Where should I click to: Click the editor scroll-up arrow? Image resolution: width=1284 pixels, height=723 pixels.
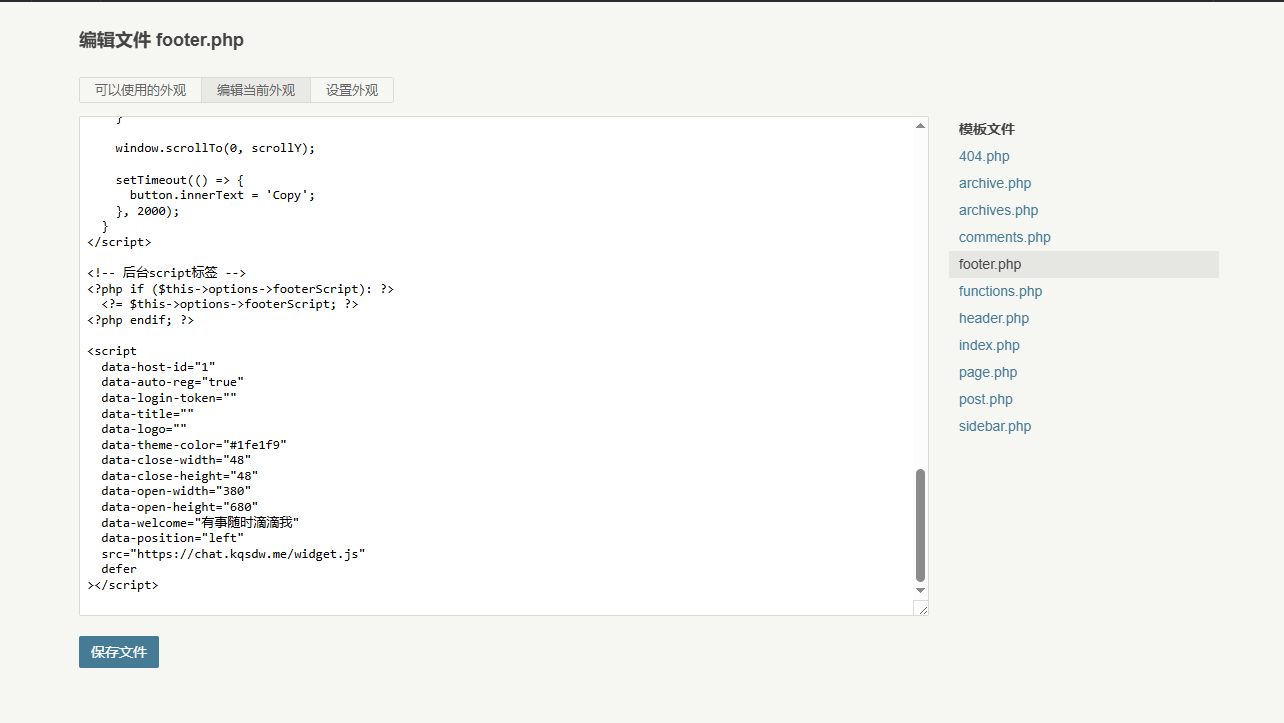[920, 126]
